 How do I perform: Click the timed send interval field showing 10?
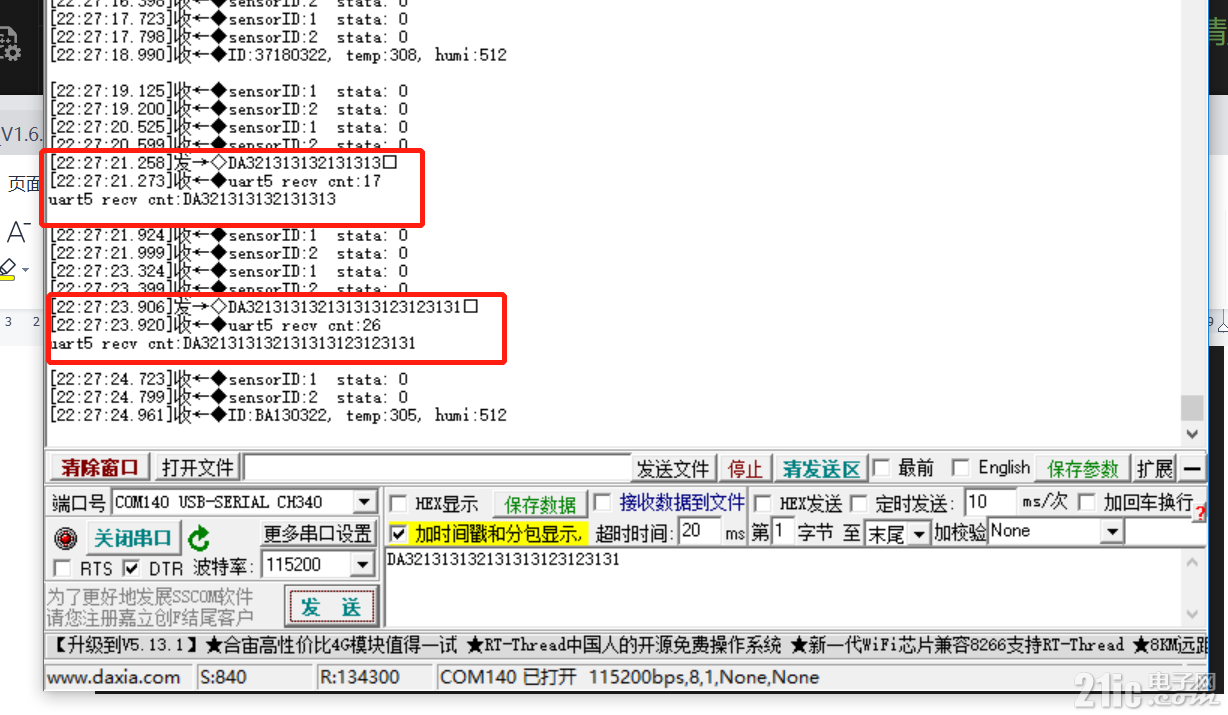989,502
